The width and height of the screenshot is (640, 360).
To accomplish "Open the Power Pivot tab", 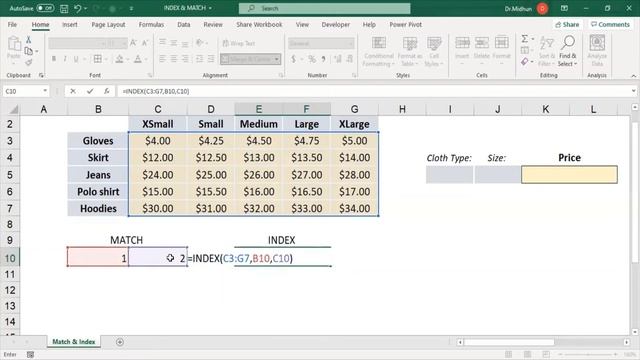I will pos(405,24).
